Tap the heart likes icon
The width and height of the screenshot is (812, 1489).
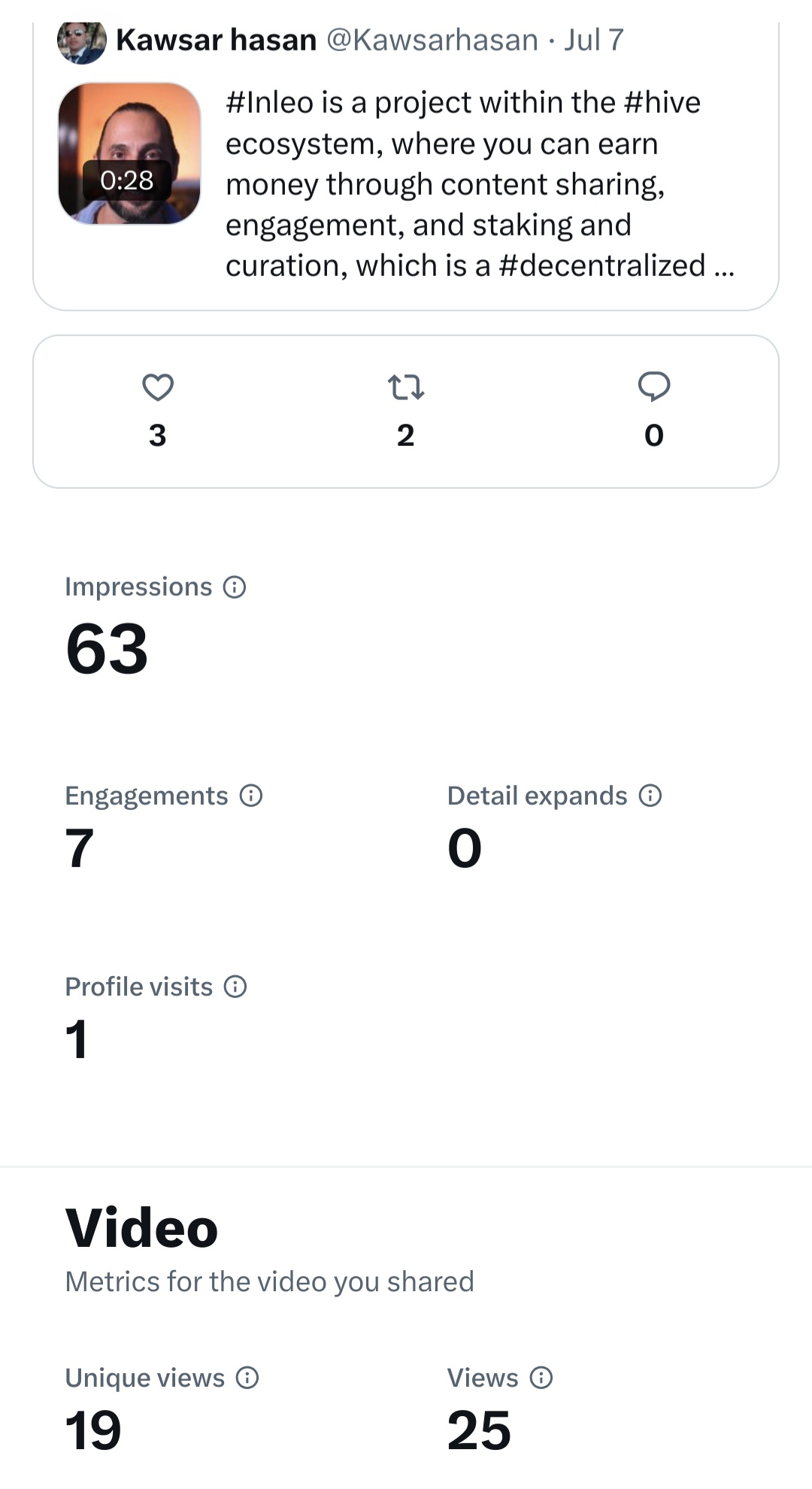coord(158,387)
